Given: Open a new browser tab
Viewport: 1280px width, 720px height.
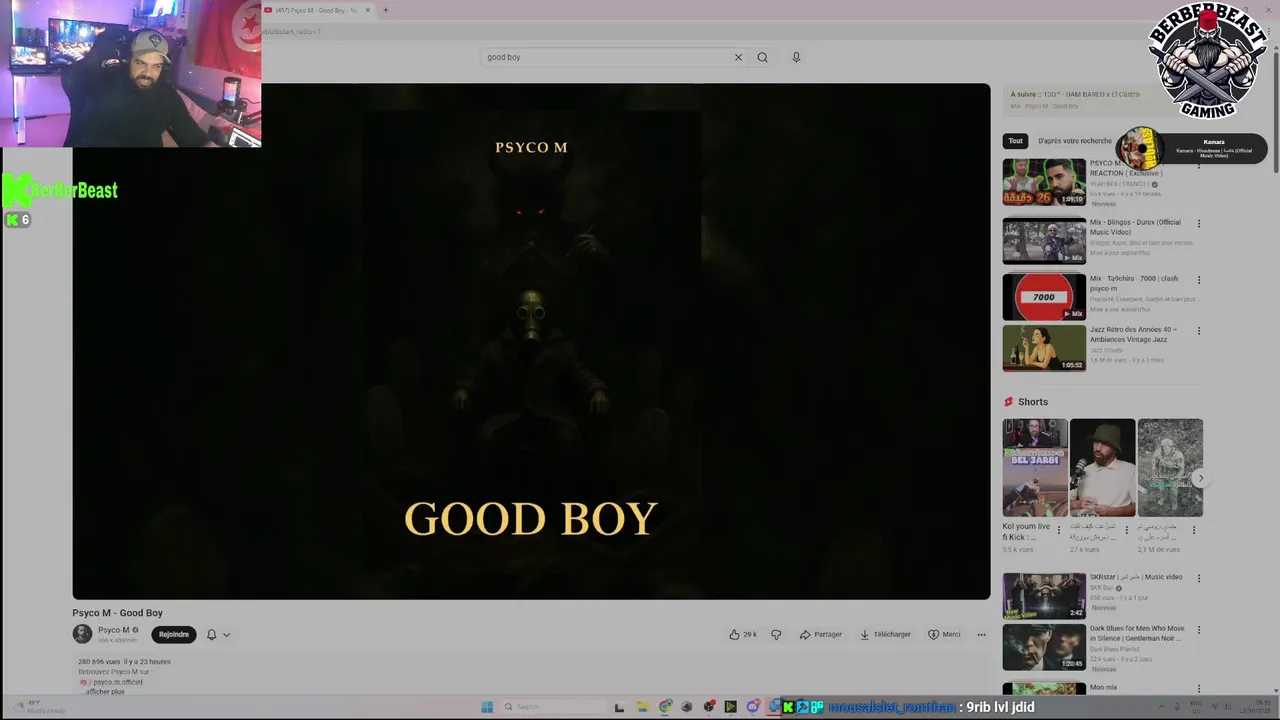Looking at the screenshot, I should click(x=385, y=10).
